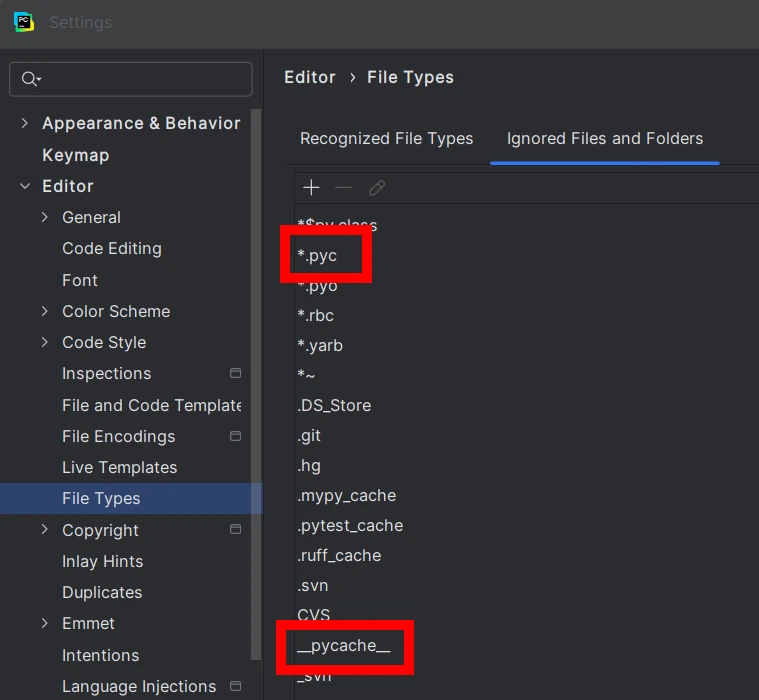Switch to Recognized File Types tab

386,139
